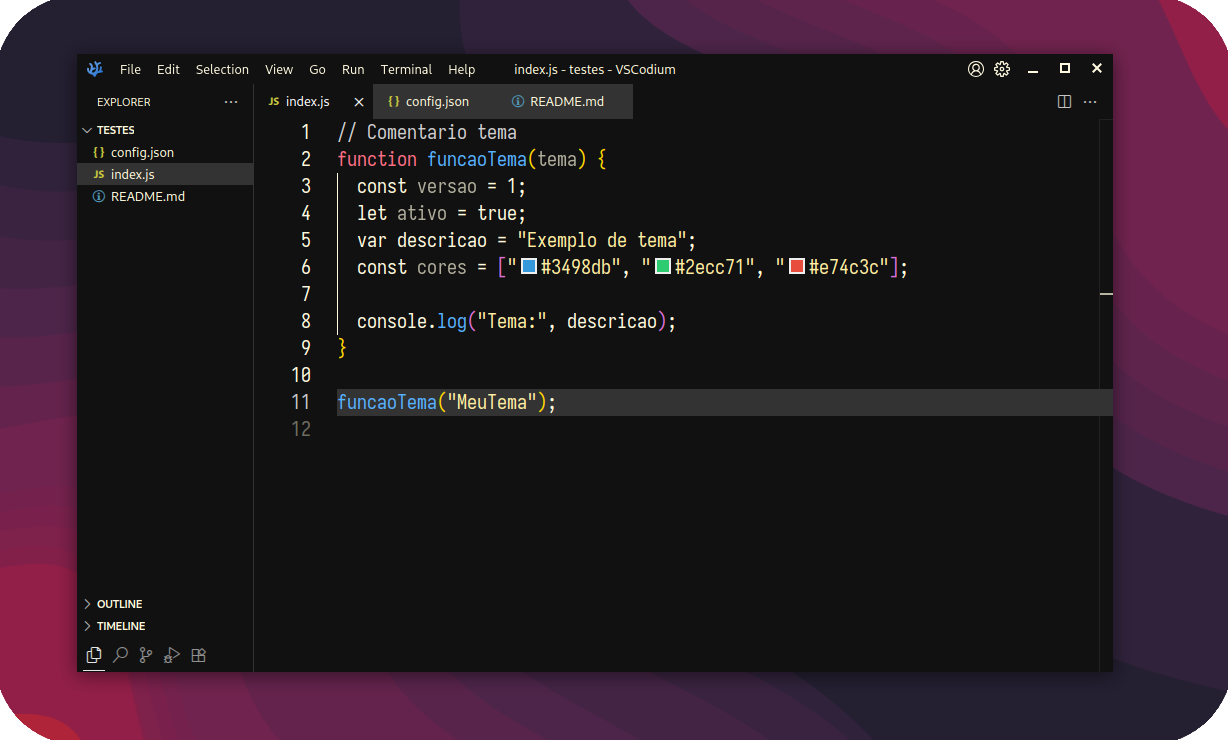
Task: Click "ativo" variable on line 4
Action: [x=422, y=213]
